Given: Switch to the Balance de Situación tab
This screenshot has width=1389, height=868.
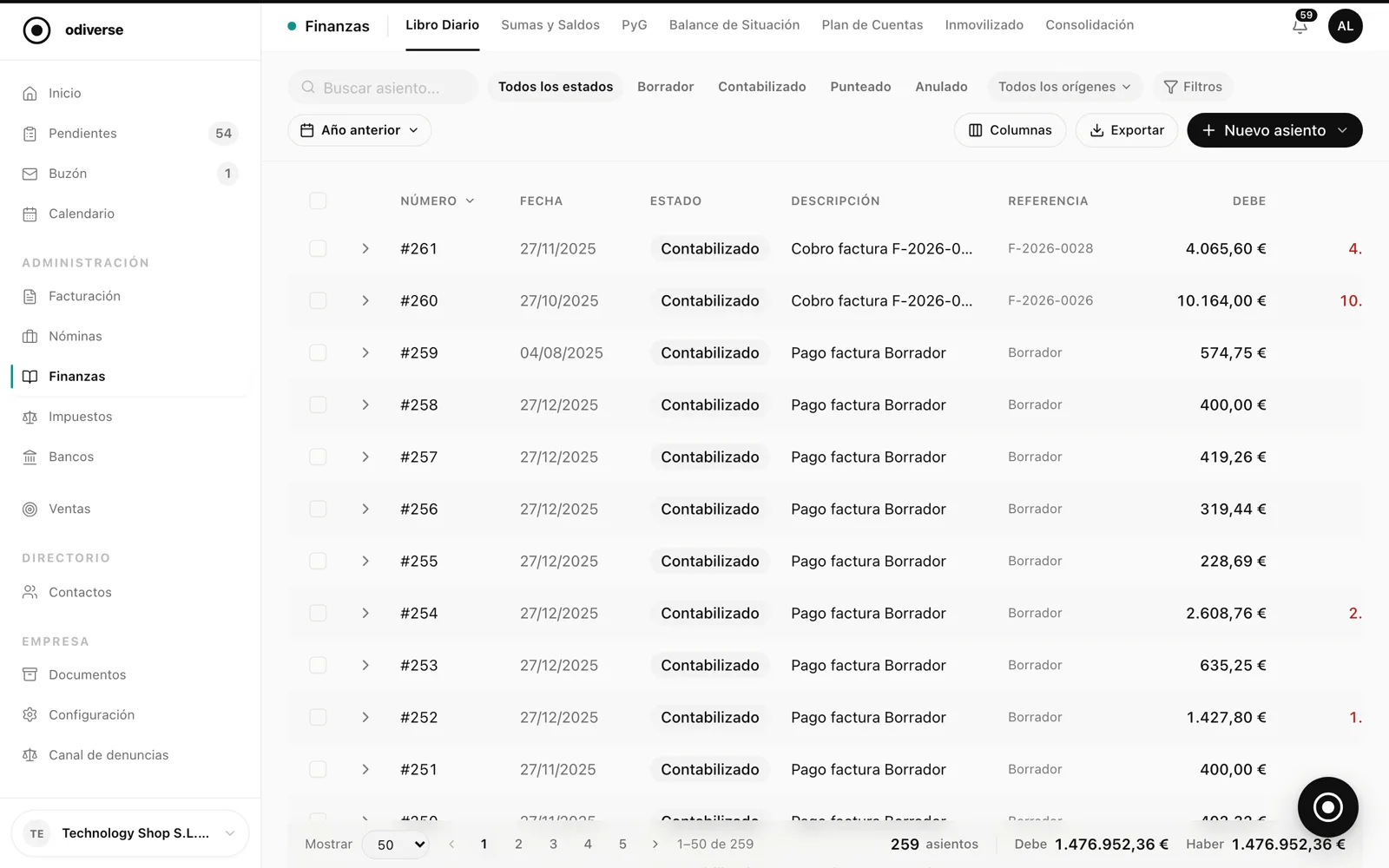Looking at the screenshot, I should tap(734, 25).
